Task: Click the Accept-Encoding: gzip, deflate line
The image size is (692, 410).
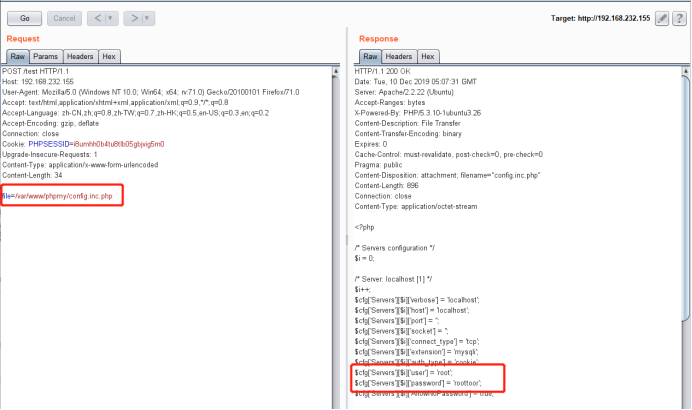Action: (50, 123)
